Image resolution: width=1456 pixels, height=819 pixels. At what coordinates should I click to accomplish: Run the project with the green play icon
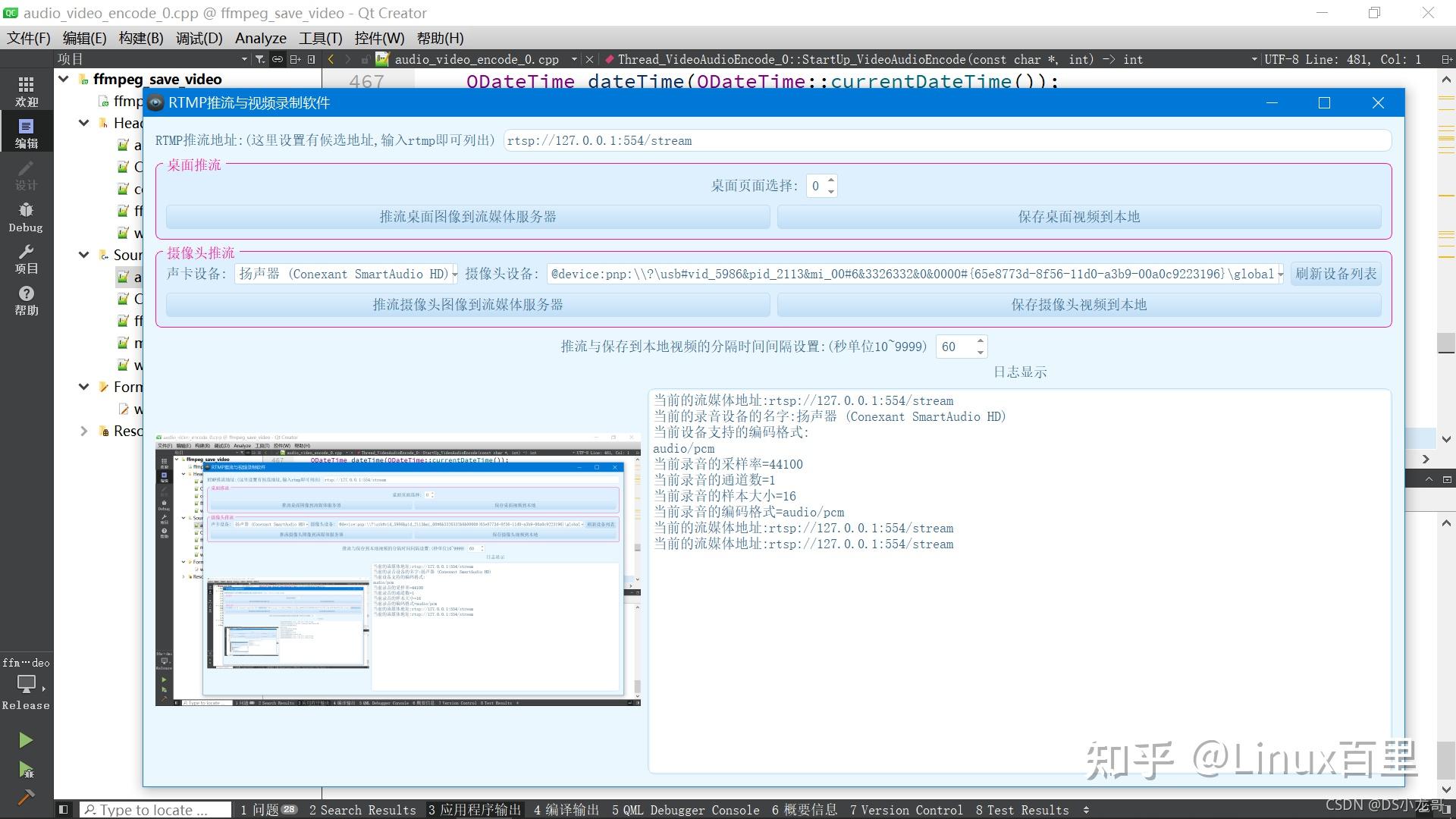(x=25, y=739)
